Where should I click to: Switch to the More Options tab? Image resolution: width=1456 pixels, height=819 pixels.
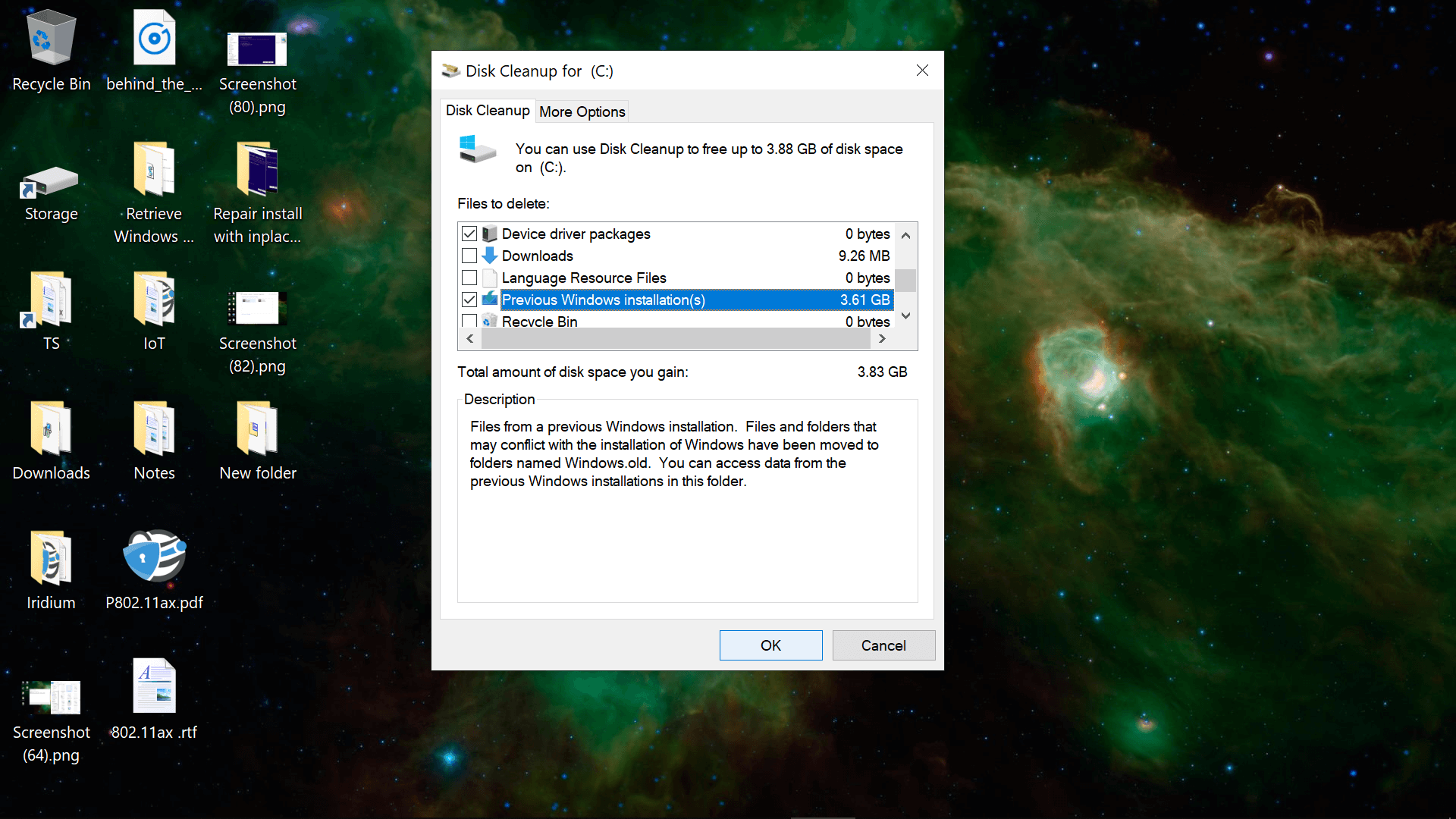[582, 111]
